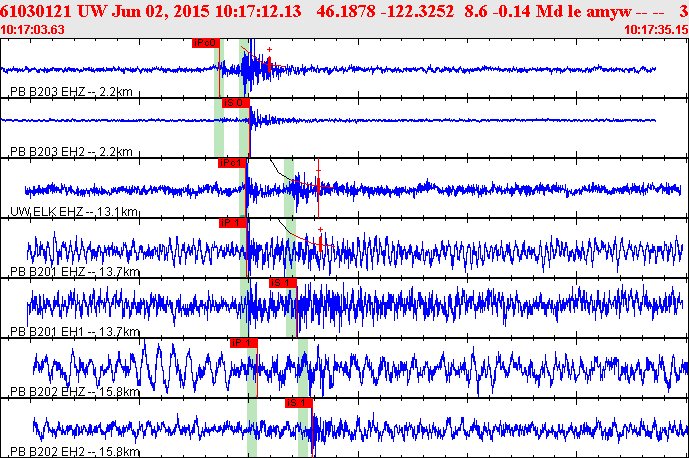The width and height of the screenshot is (689, 458).
Task: Select the PB B203 EH2 trace label
Action: (x=70, y=152)
